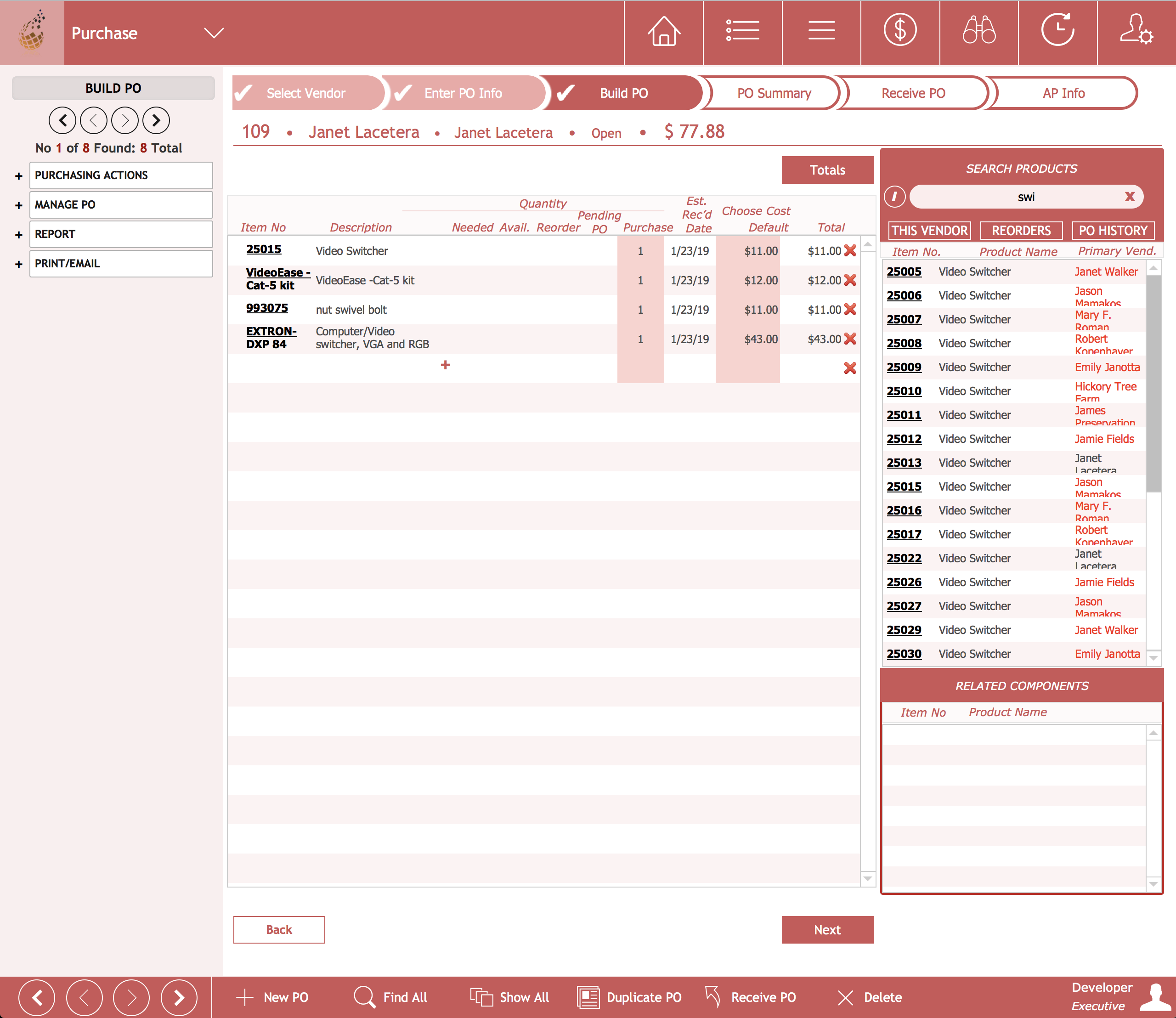Filter products by This Vendor
The width and height of the screenshot is (1176, 1018).
[929, 231]
